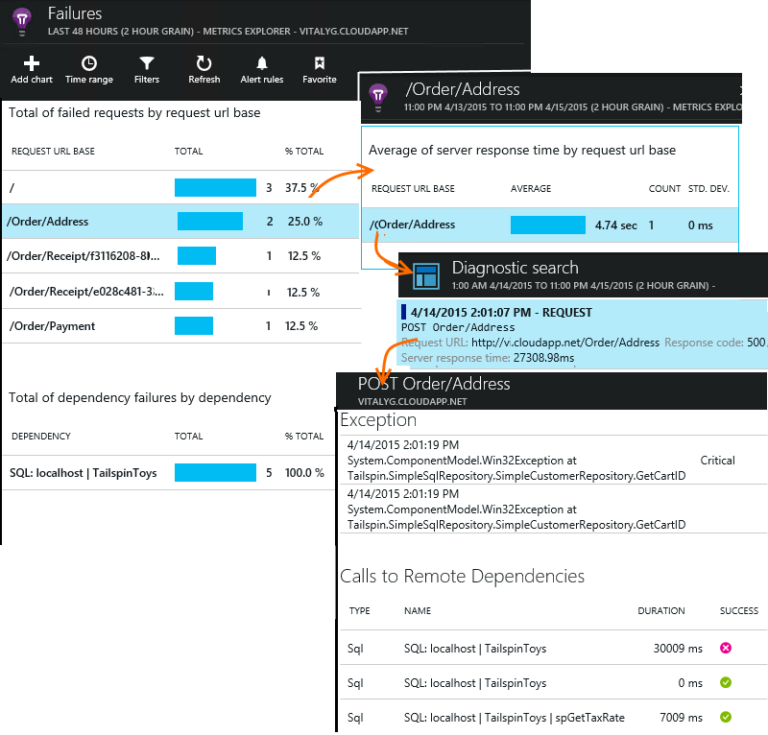Click the DURATION column header
This screenshot has width=768, height=735.
click(x=661, y=611)
